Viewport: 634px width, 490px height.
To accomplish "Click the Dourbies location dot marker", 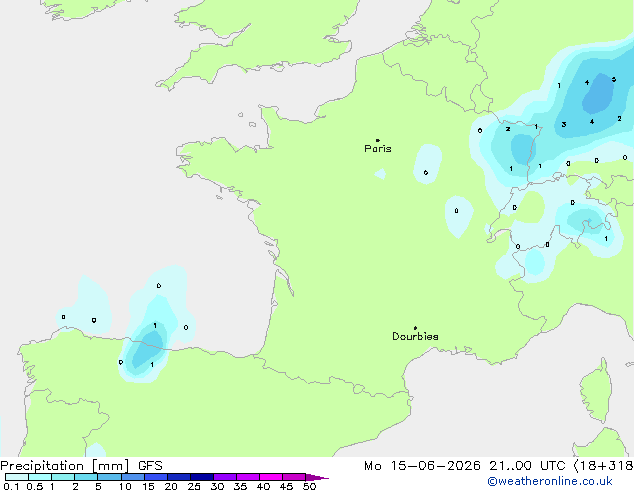I will coord(415,328).
